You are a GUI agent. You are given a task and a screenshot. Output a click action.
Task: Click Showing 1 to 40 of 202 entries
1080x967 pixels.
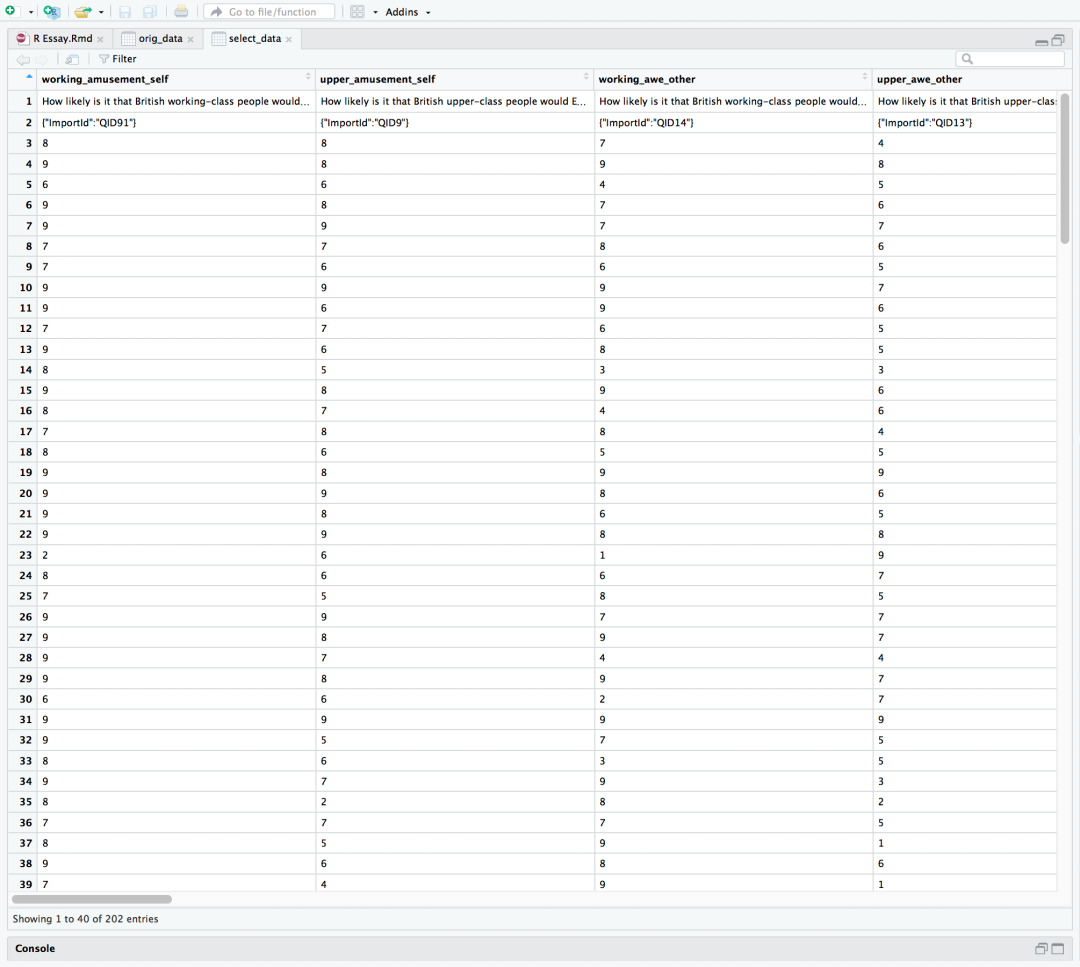tap(85, 919)
